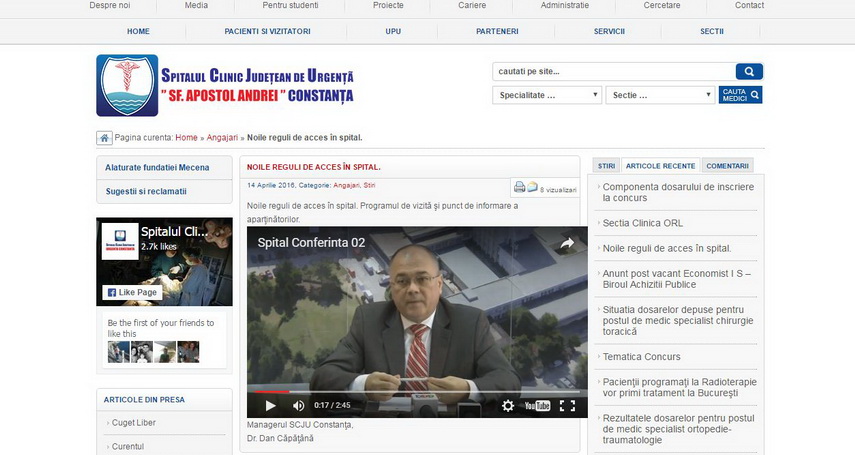Mute the video volume
This screenshot has height=455, width=855.
(x=298, y=405)
